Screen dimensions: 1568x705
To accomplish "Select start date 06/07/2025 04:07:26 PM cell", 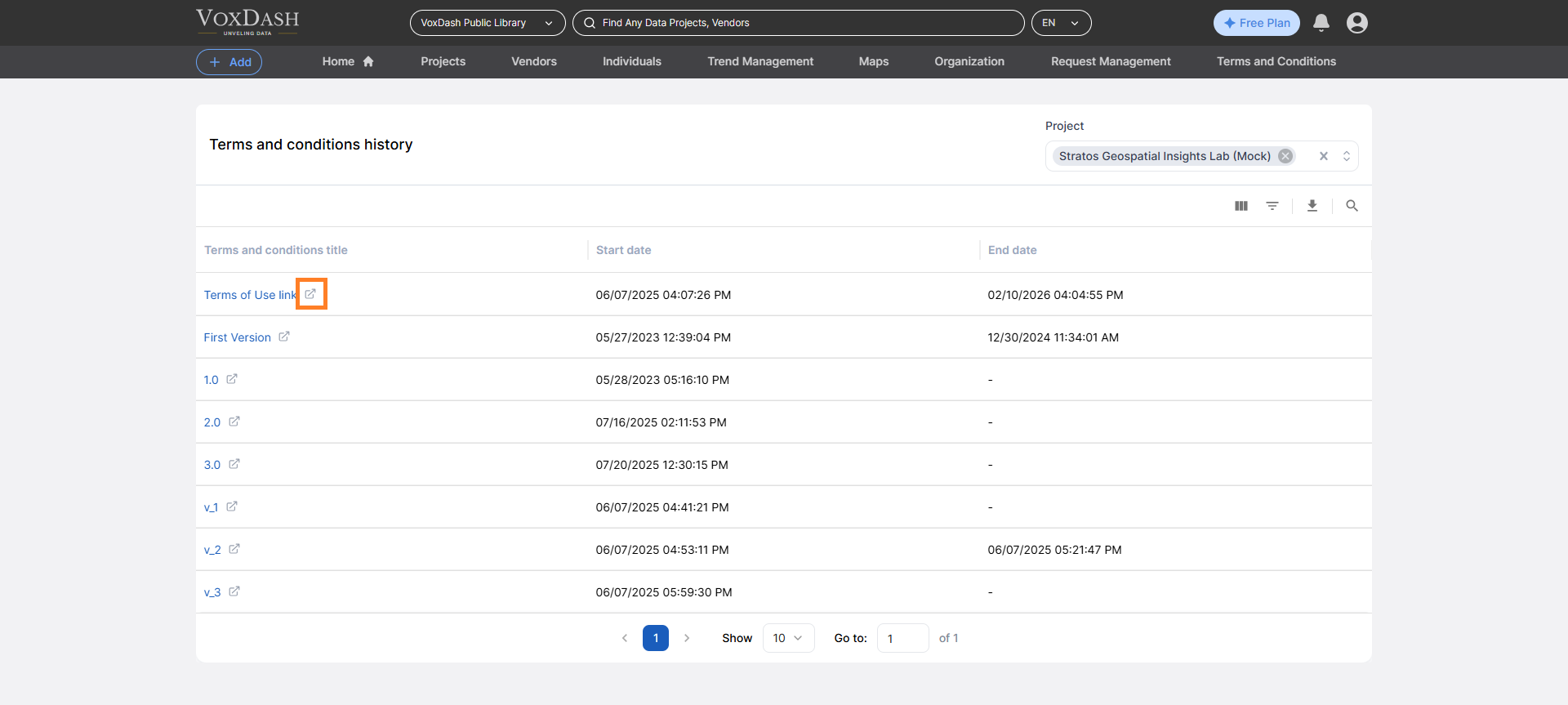I will click(663, 295).
